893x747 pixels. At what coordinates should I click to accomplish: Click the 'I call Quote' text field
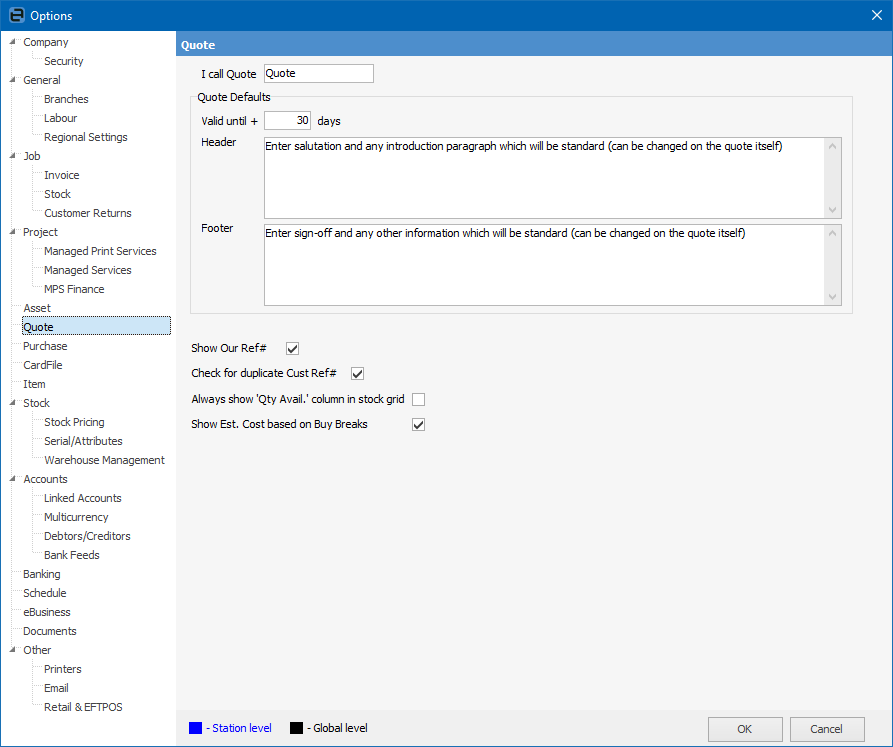click(x=318, y=74)
